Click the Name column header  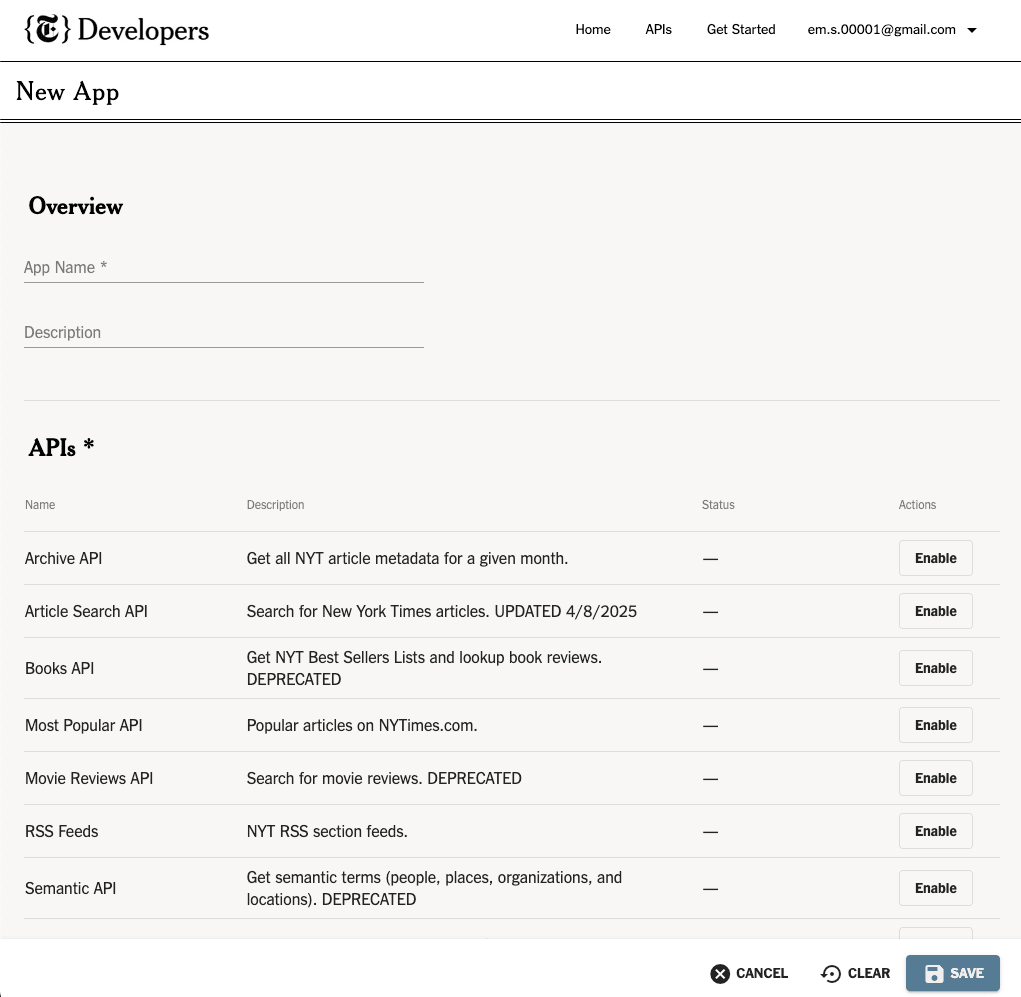pyautogui.click(x=40, y=505)
